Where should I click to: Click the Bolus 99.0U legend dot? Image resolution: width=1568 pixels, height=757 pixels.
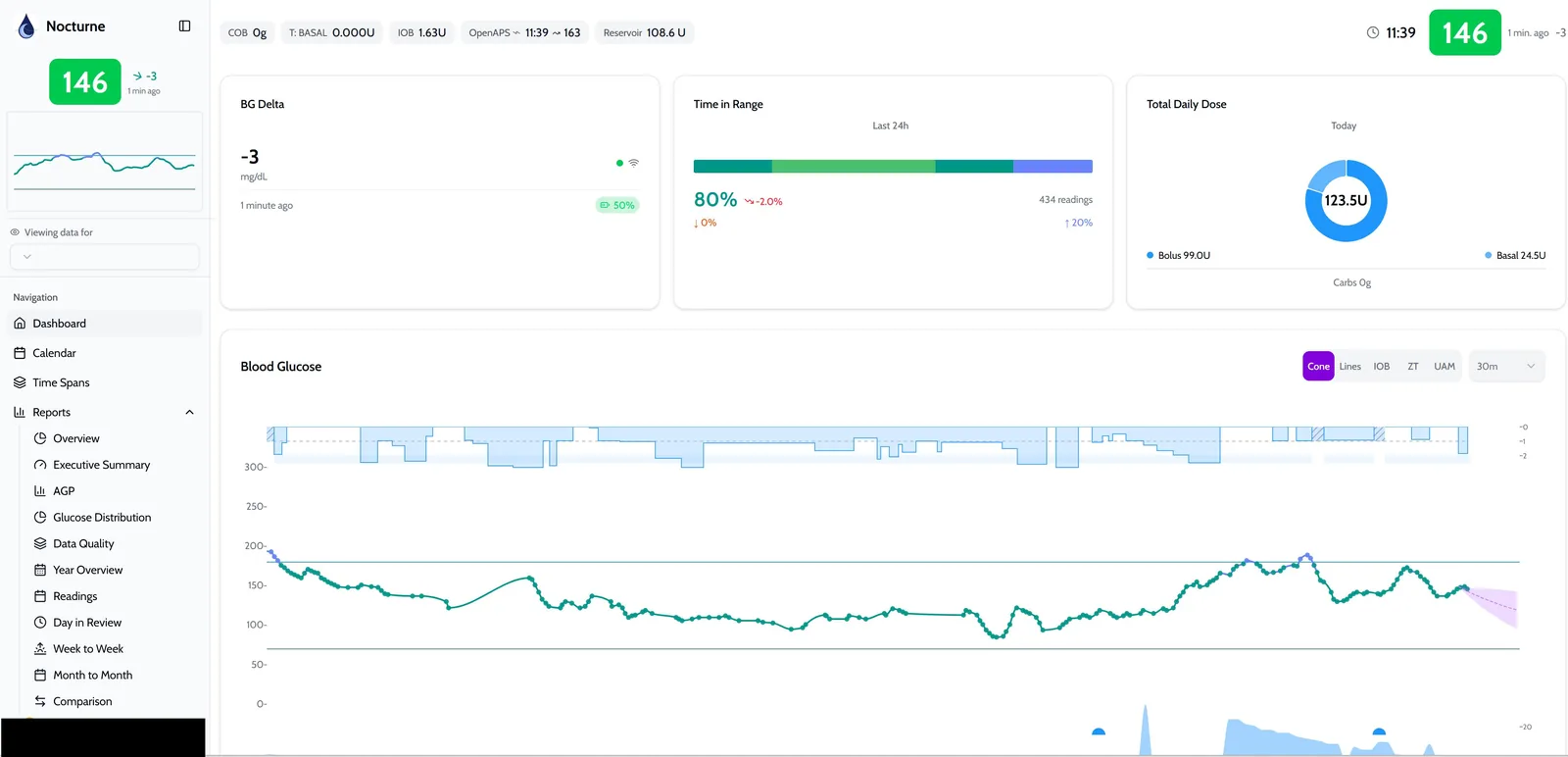(1151, 255)
